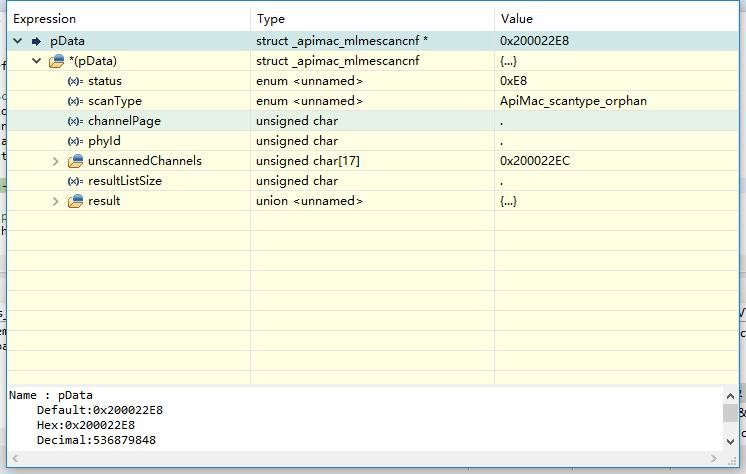Select the phyId field name
The image size is (746, 474).
pyautogui.click(x=104, y=141)
